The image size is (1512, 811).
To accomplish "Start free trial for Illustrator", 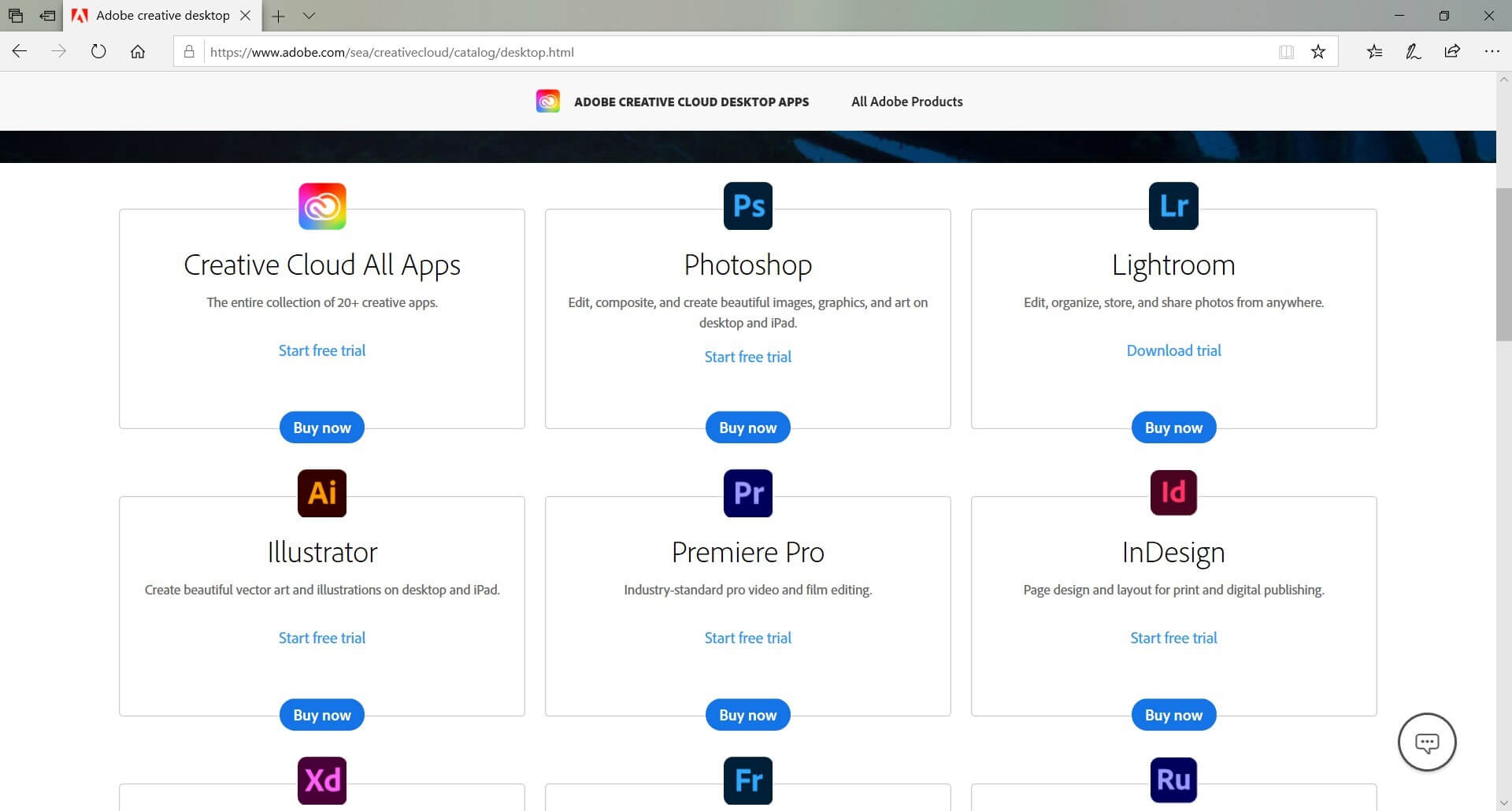I will point(322,638).
